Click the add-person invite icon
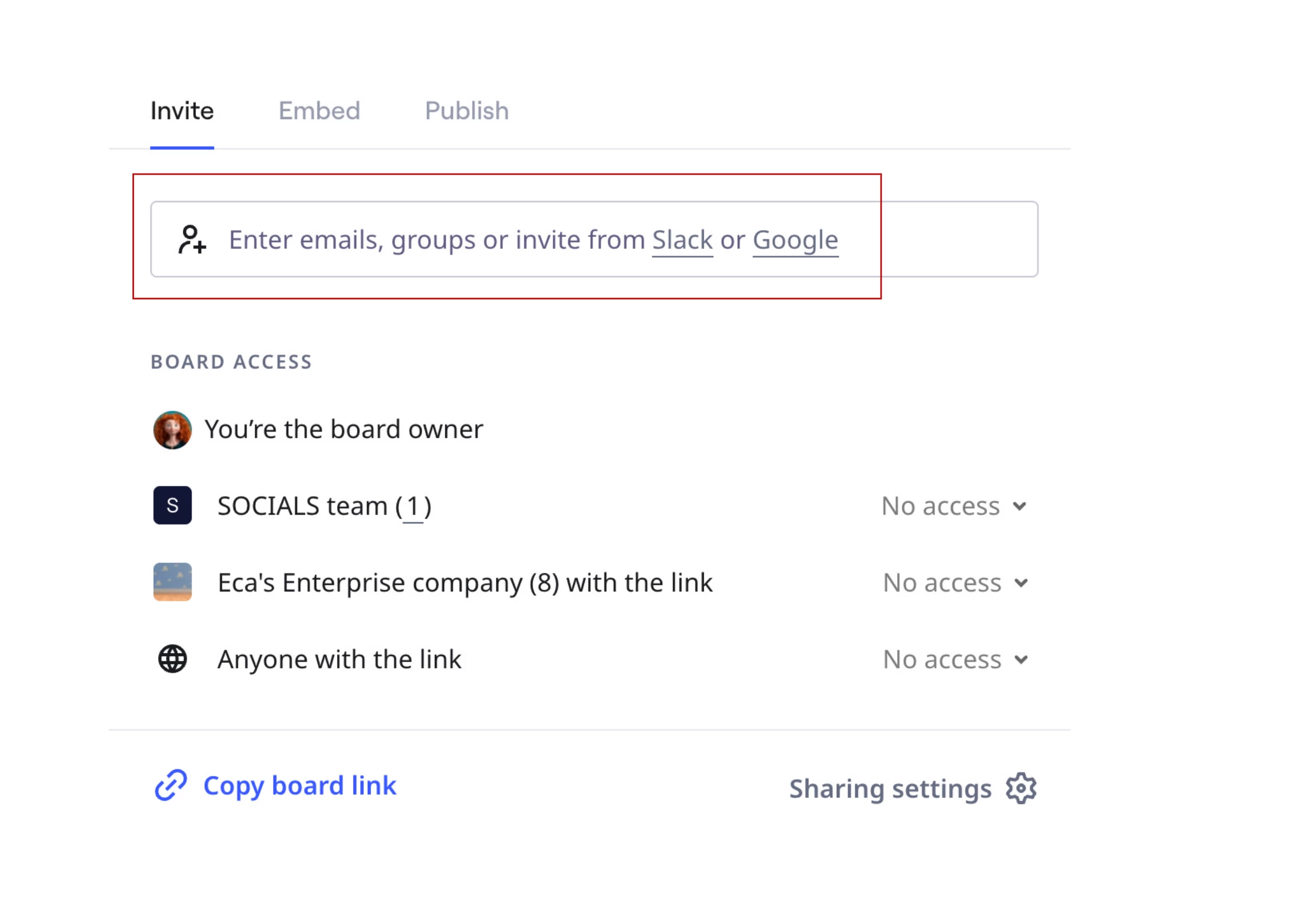The height and width of the screenshot is (916, 1316). coord(192,239)
